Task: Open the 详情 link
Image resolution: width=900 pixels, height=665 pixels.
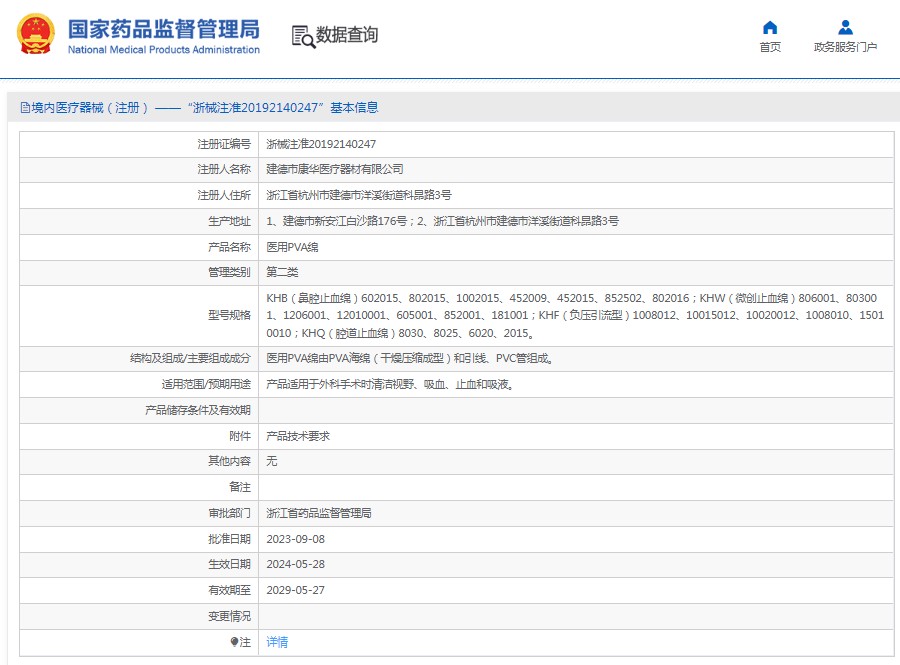Action: [x=277, y=642]
